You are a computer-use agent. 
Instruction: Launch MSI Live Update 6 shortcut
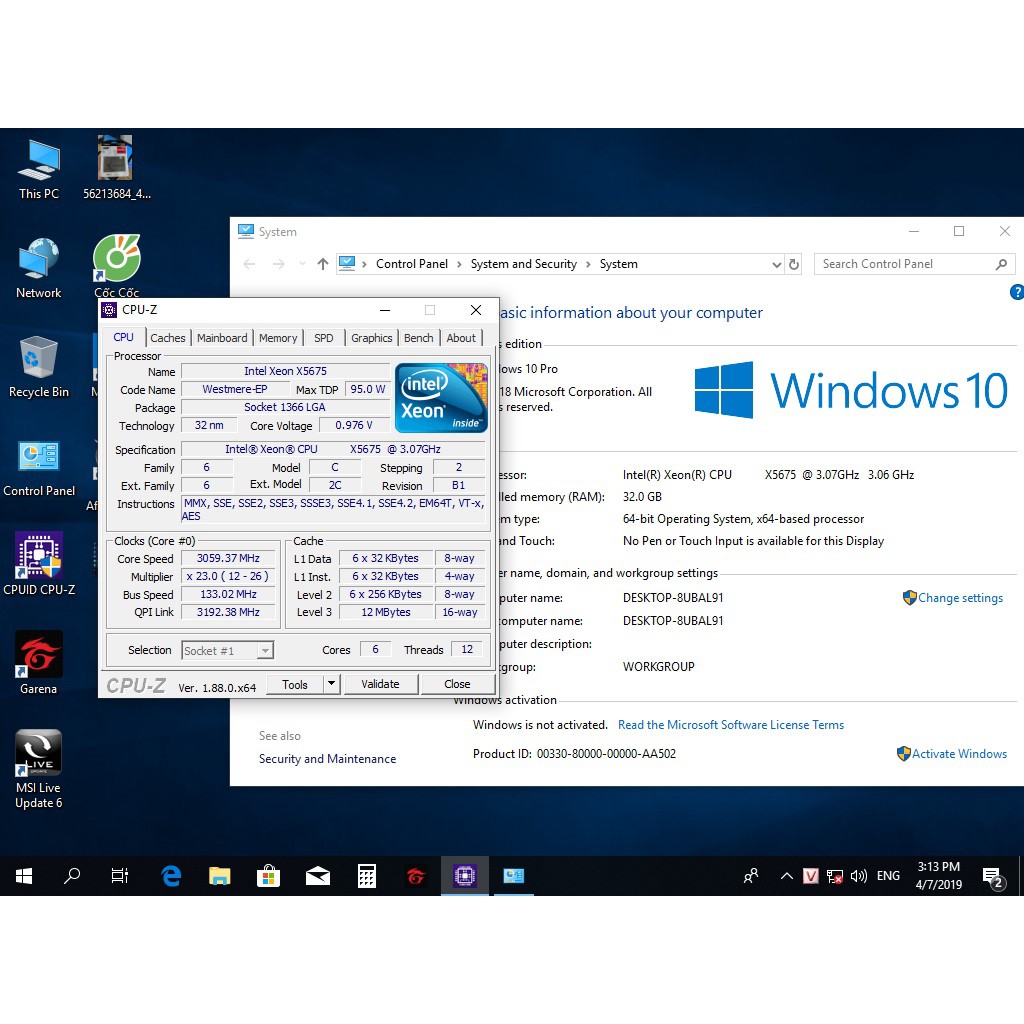coord(39,757)
